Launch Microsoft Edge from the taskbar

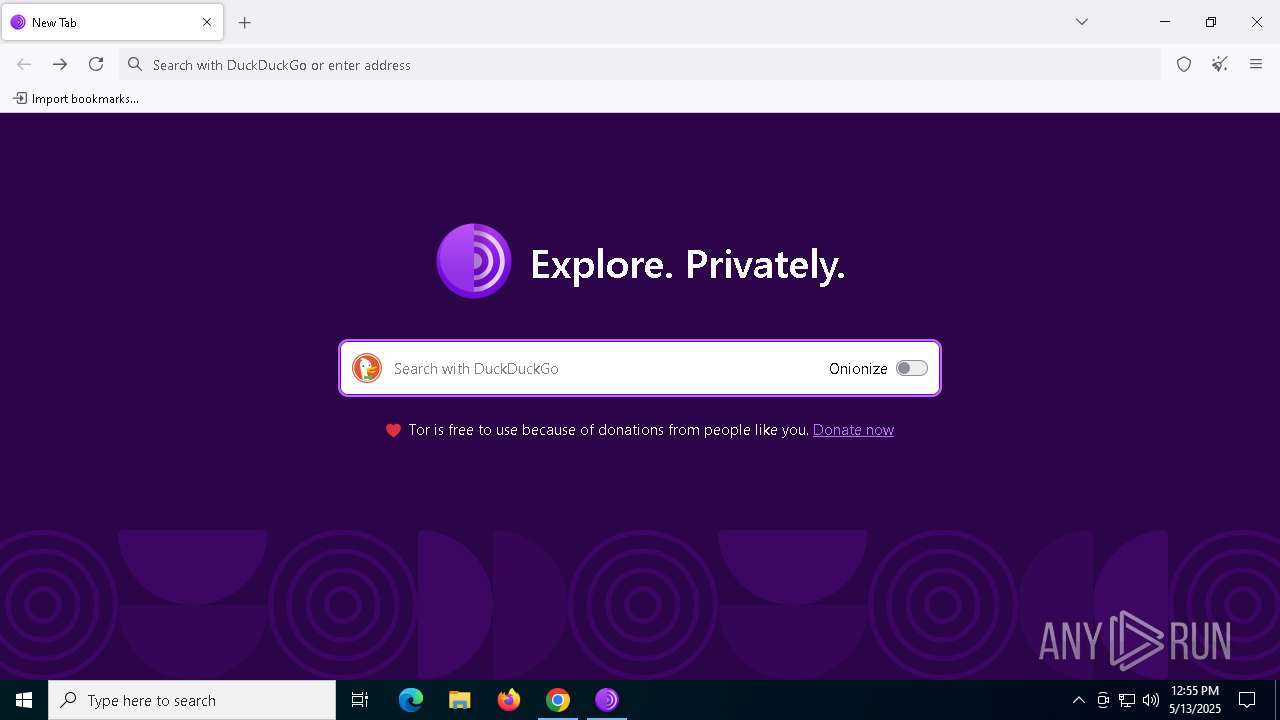pos(411,700)
